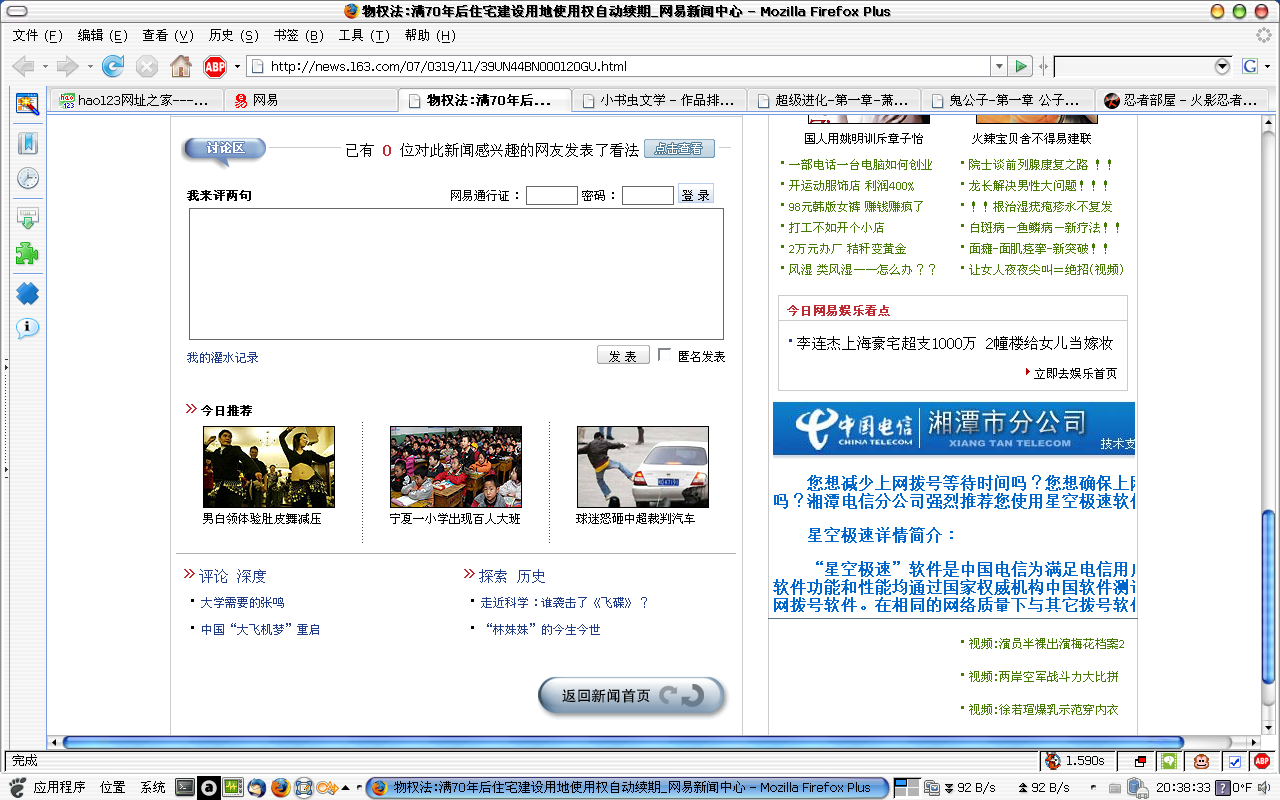The width and height of the screenshot is (1280, 800).
Task: Open the 中国“大飞机梦”重启 link
Action: click(x=260, y=629)
